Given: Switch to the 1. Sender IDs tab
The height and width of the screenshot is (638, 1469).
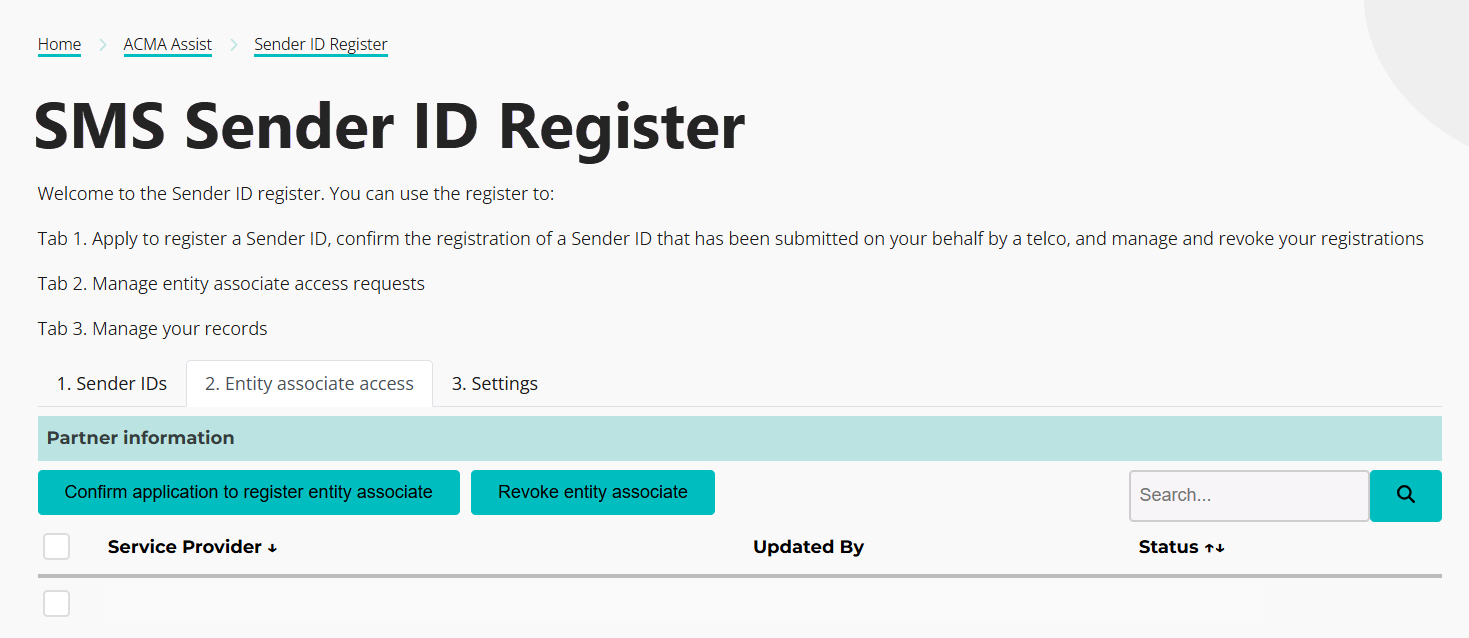Looking at the screenshot, I should (x=111, y=383).
